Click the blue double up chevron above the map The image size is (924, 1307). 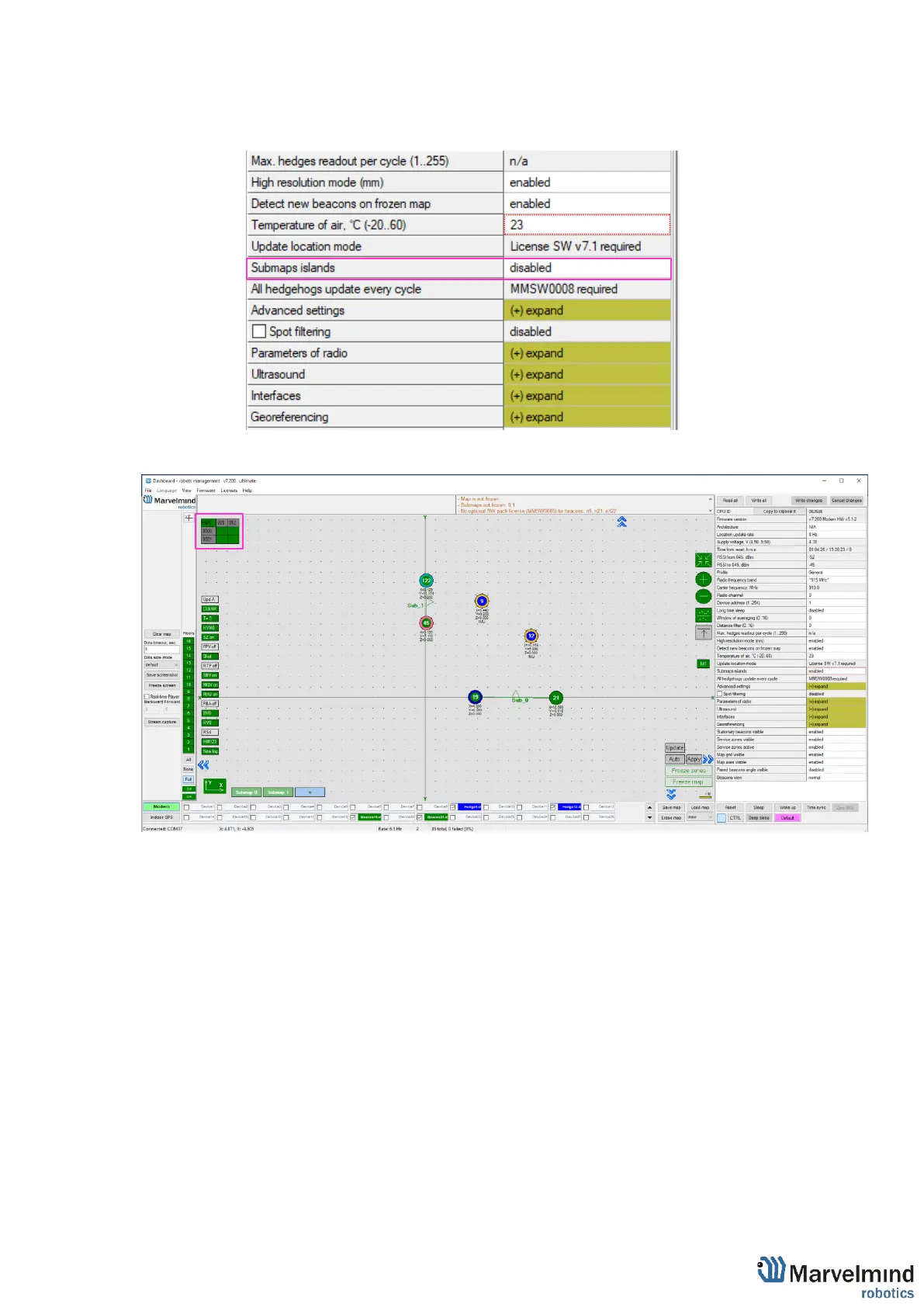point(621,522)
